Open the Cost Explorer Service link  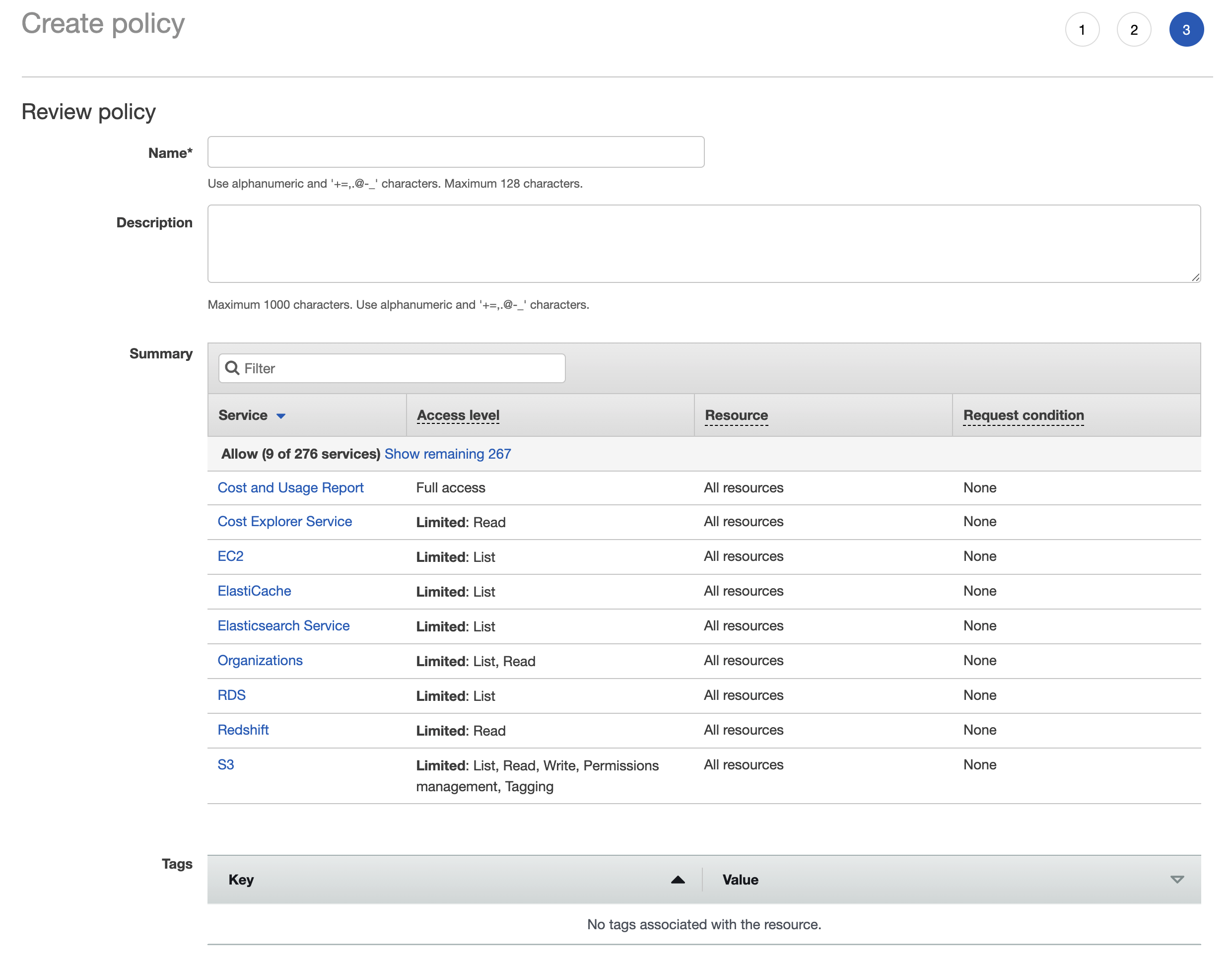click(284, 521)
